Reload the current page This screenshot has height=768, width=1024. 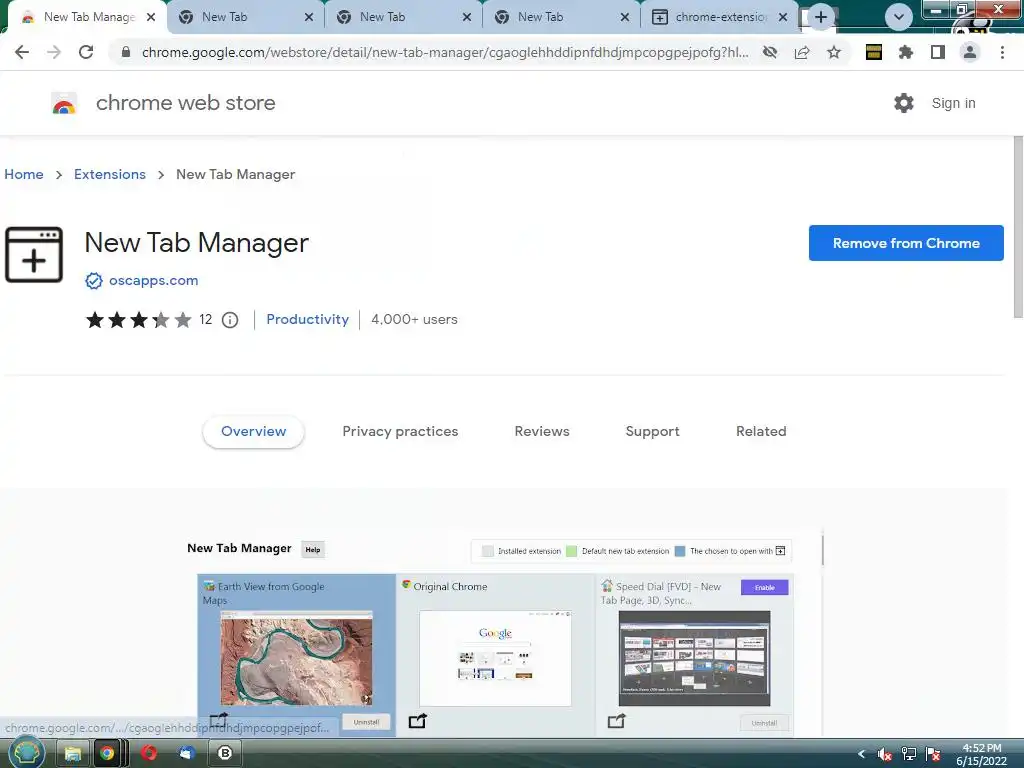[86, 52]
